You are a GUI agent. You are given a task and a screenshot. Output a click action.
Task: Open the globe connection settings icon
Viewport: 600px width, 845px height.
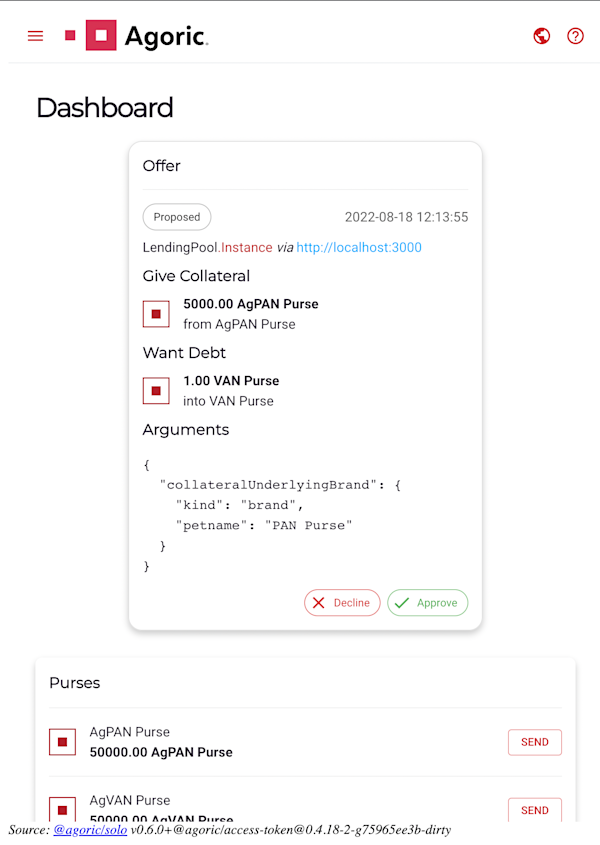[542, 36]
